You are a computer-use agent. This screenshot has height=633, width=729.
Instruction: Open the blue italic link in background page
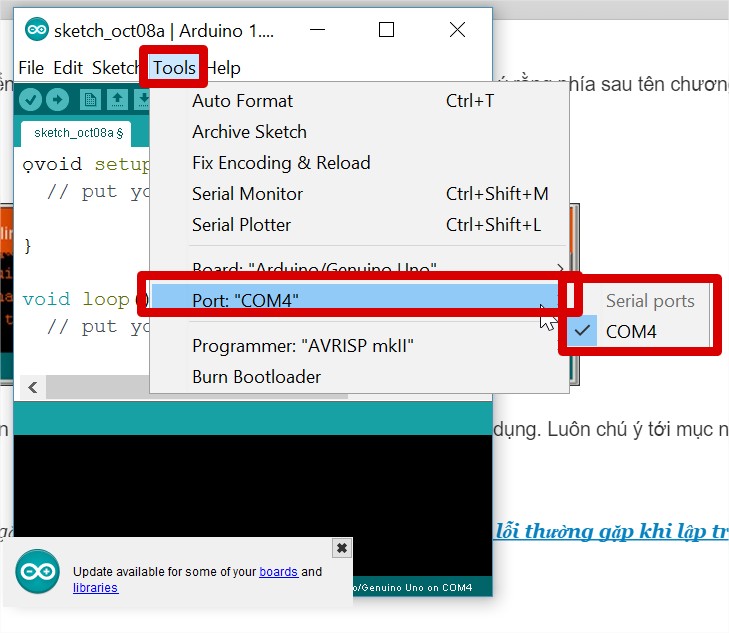[x=611, y=531]
